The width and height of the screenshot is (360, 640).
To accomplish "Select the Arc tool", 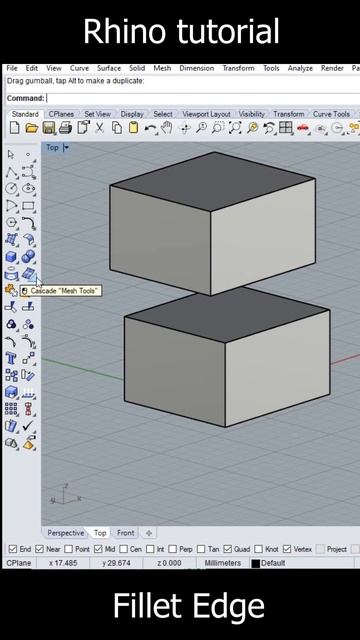I will point(11,206).
